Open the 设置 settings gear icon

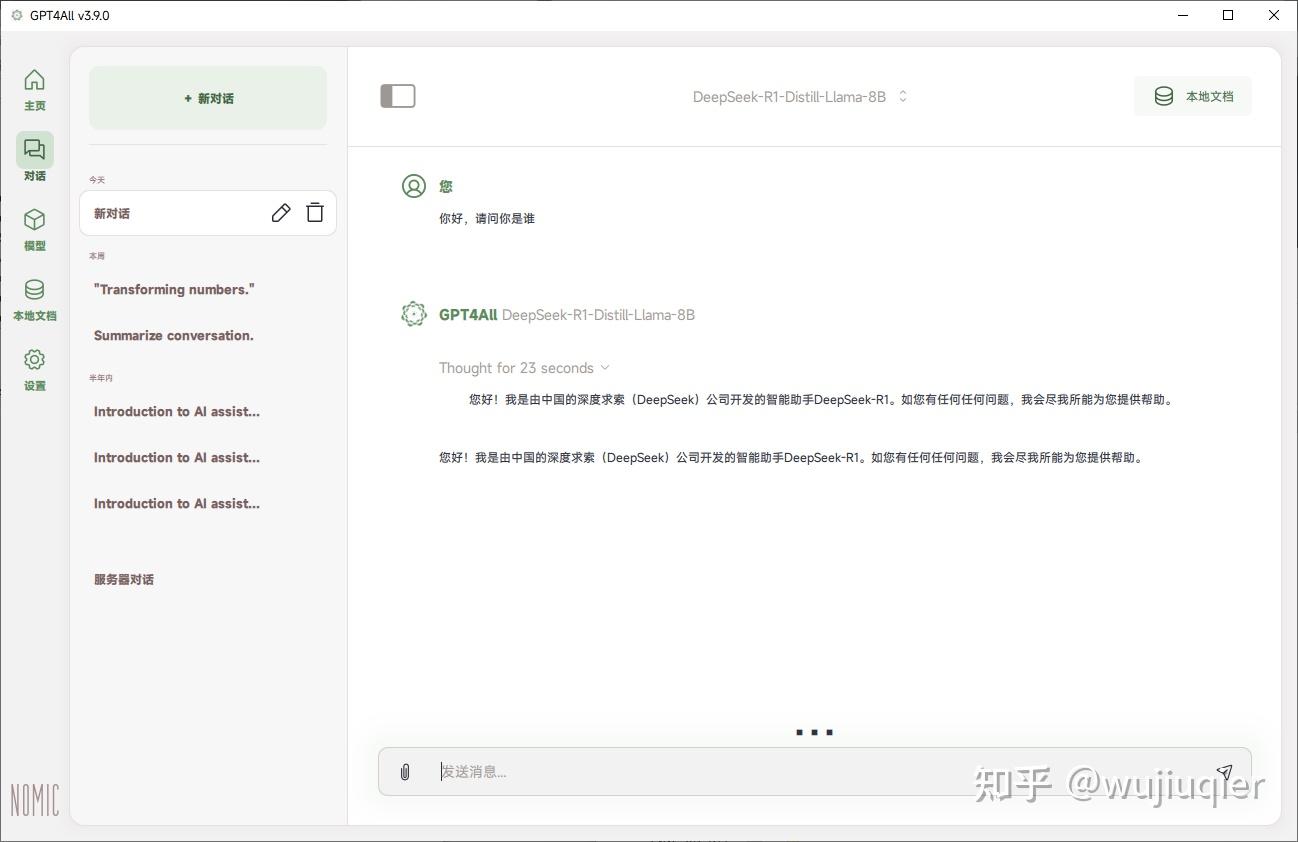(34, 368)
